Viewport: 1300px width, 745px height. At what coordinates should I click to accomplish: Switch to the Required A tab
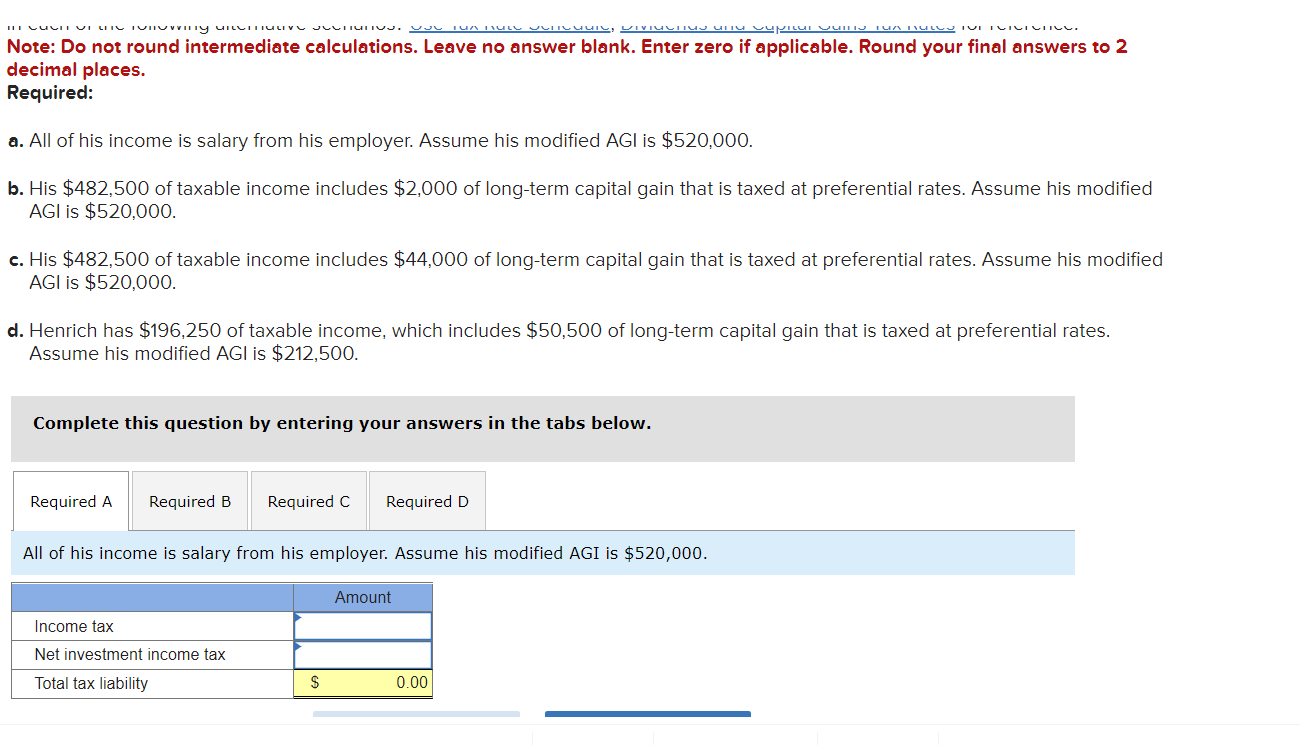tap(71, 501)
